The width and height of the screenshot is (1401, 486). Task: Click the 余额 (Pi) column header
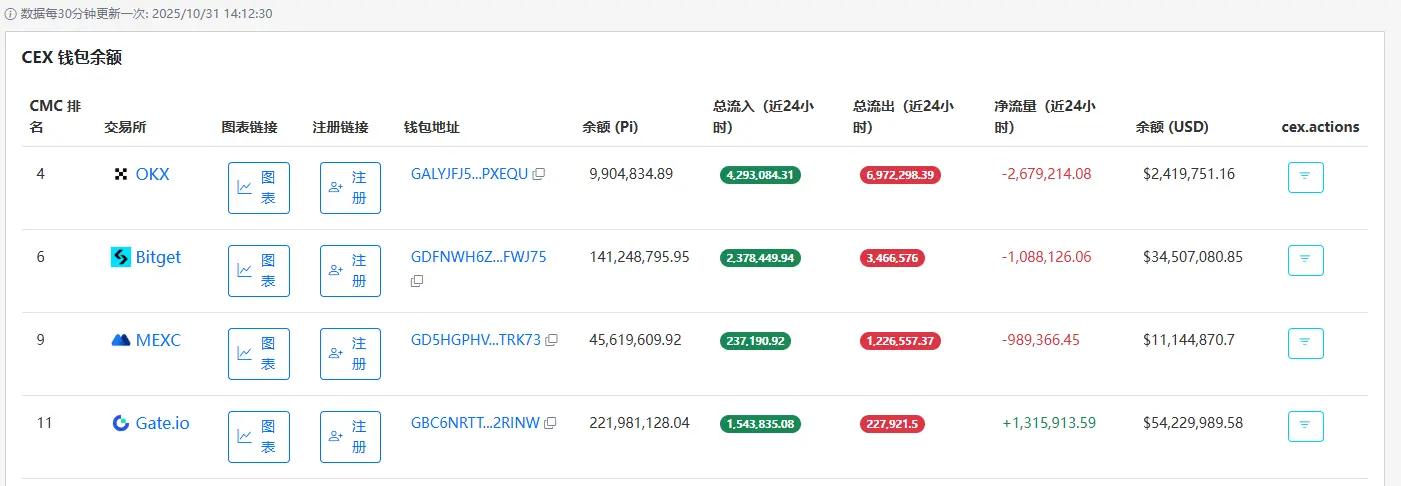tap(610, 127)
